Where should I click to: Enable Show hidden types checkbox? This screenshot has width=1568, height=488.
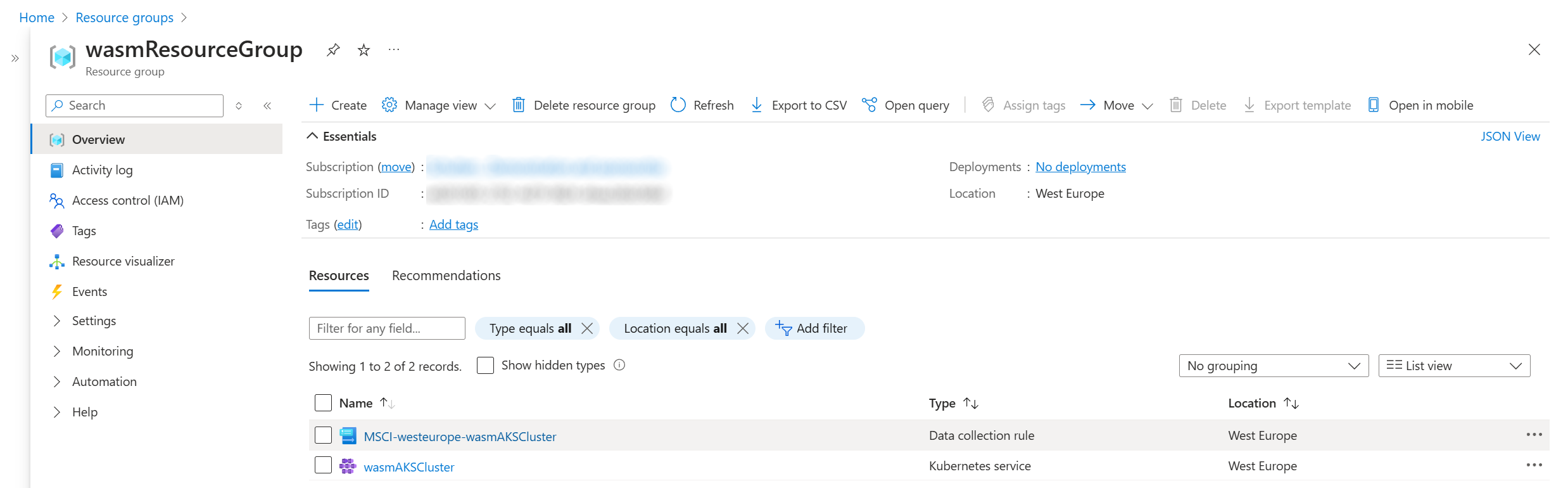pyautogui.click(x=485, y=366)
